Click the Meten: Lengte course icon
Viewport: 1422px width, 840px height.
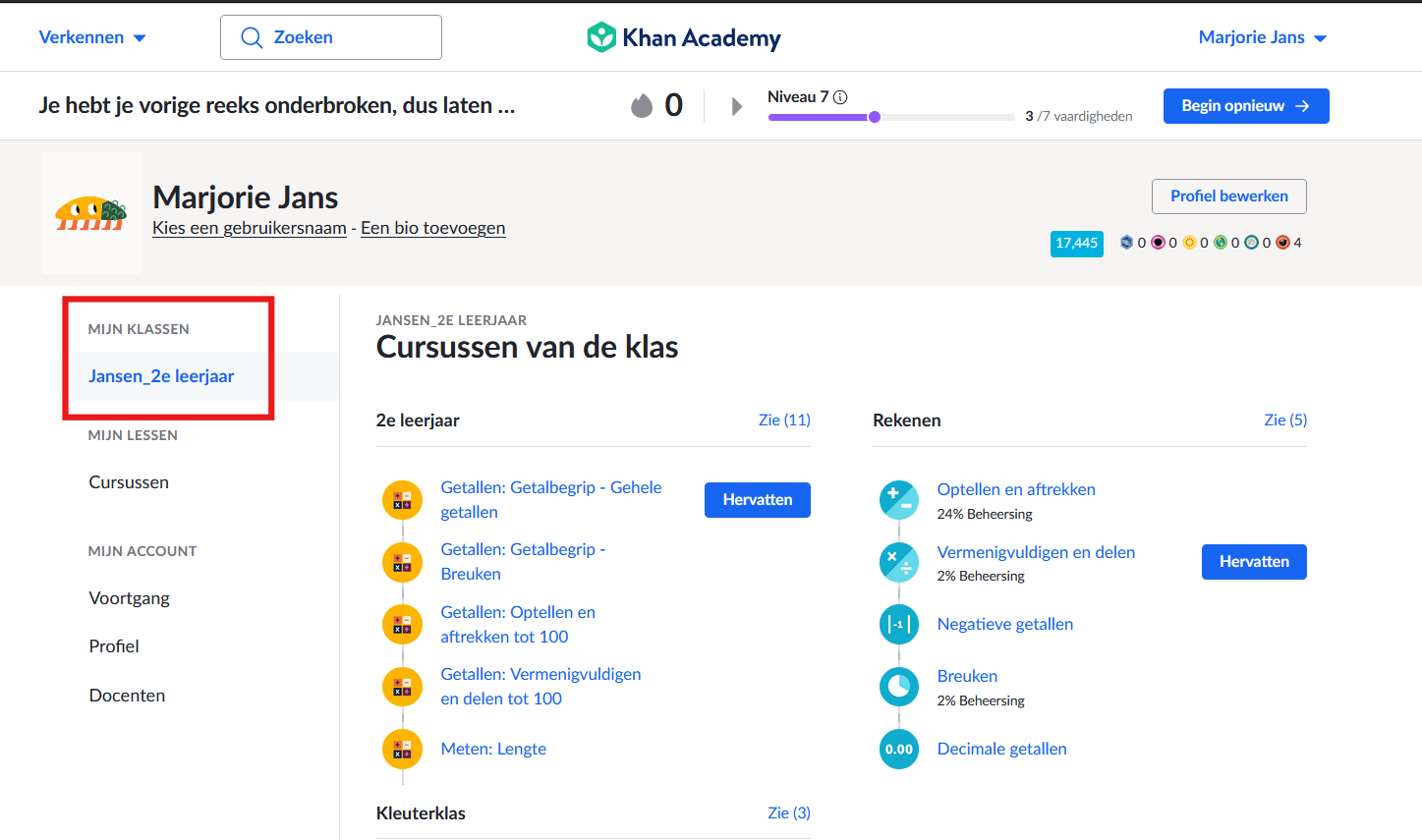click(402, 749)
